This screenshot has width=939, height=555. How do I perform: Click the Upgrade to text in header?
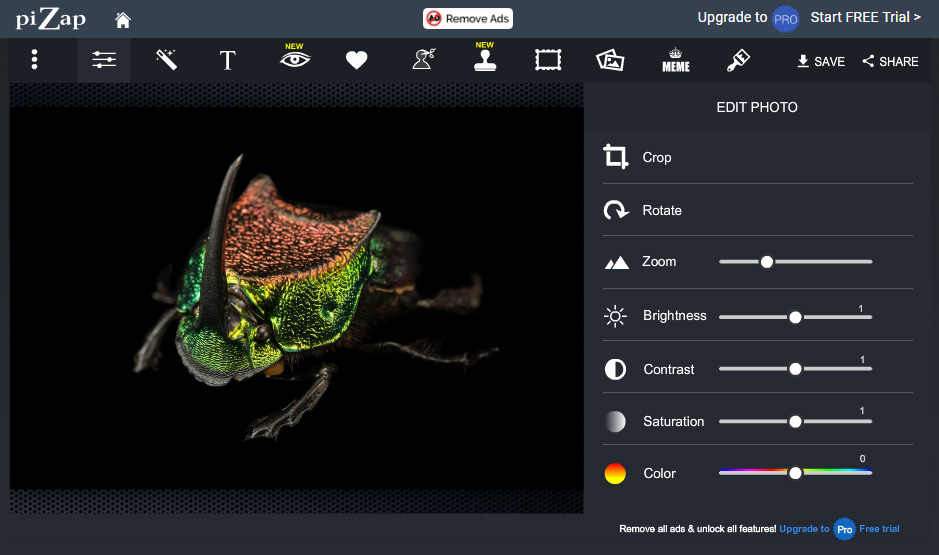tap(732, 17)
